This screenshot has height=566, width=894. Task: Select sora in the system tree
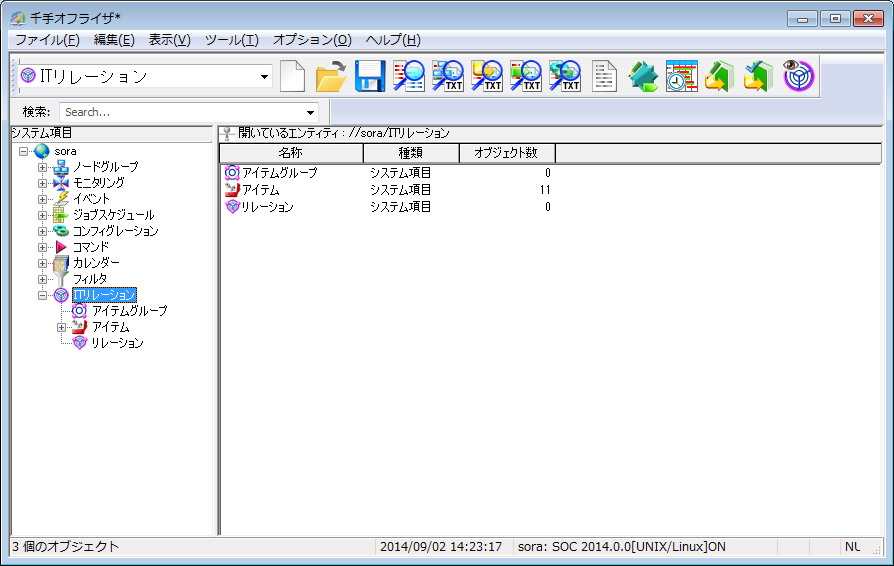tap(65, 152)
